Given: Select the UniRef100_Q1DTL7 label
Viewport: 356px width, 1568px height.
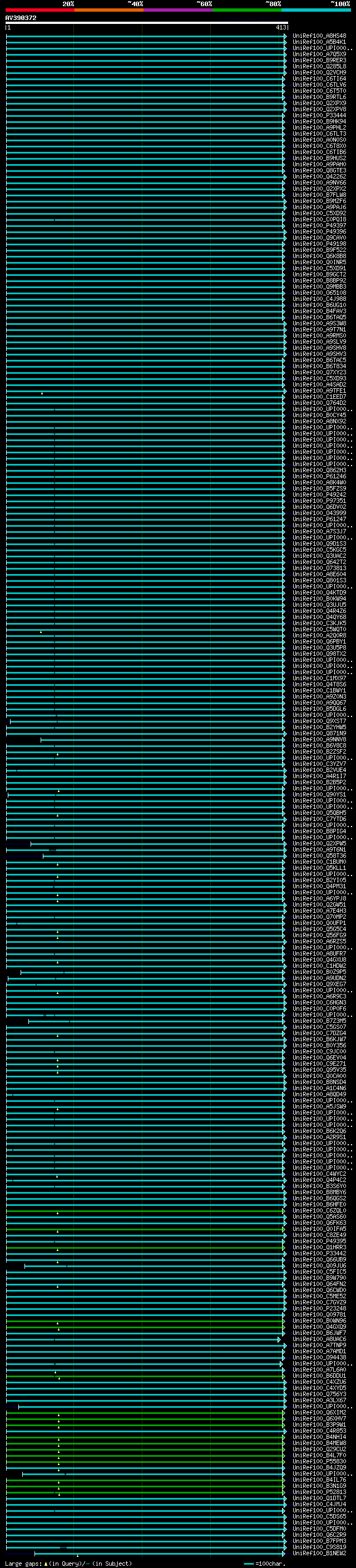Looking at the screenshot, I should pyautogui.click(x=319, y=1498).
